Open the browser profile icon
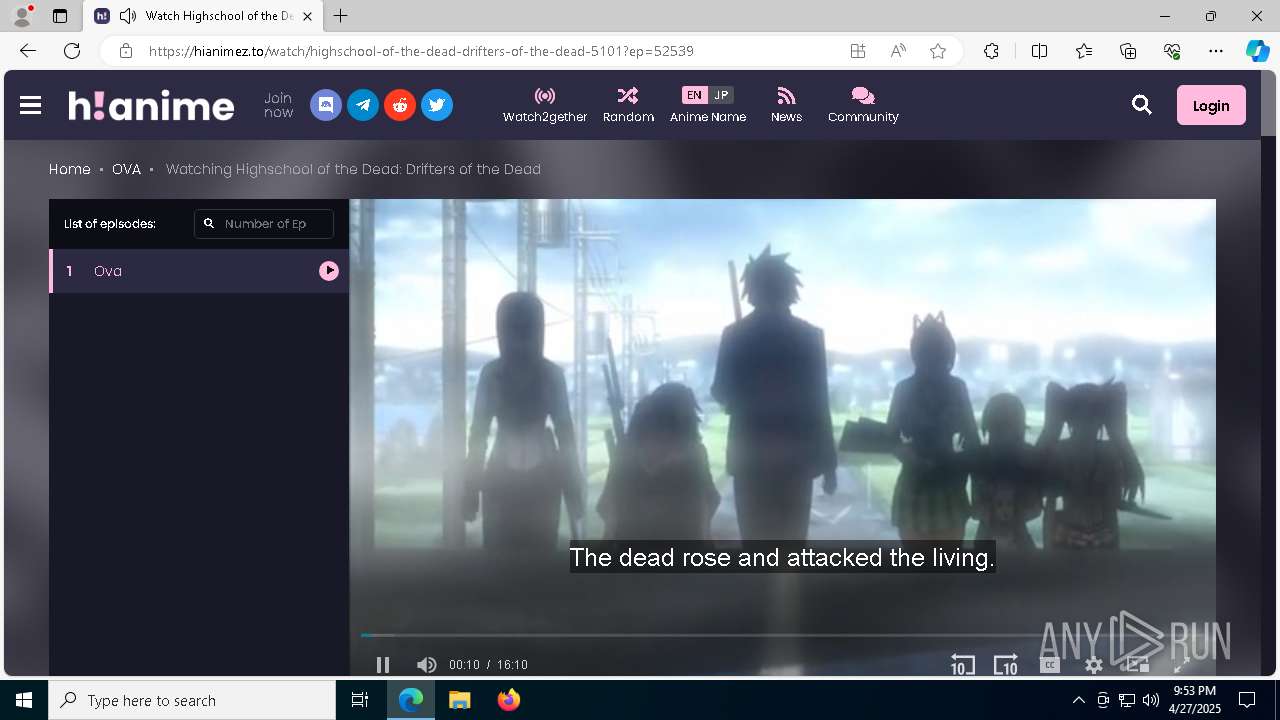Screen dimensions: 1280x720 (x=21, y=16)
